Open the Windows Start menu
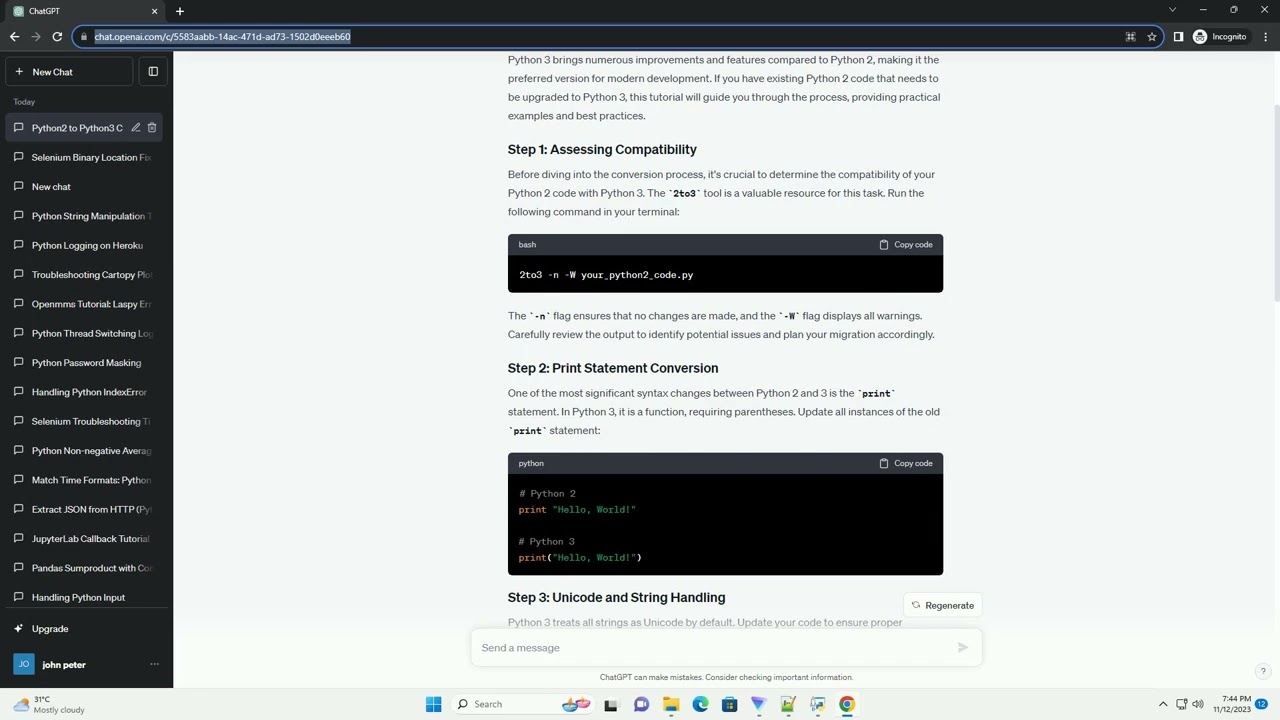Image resolution: width=1280 pixels, height=720 pixels. 433,704
